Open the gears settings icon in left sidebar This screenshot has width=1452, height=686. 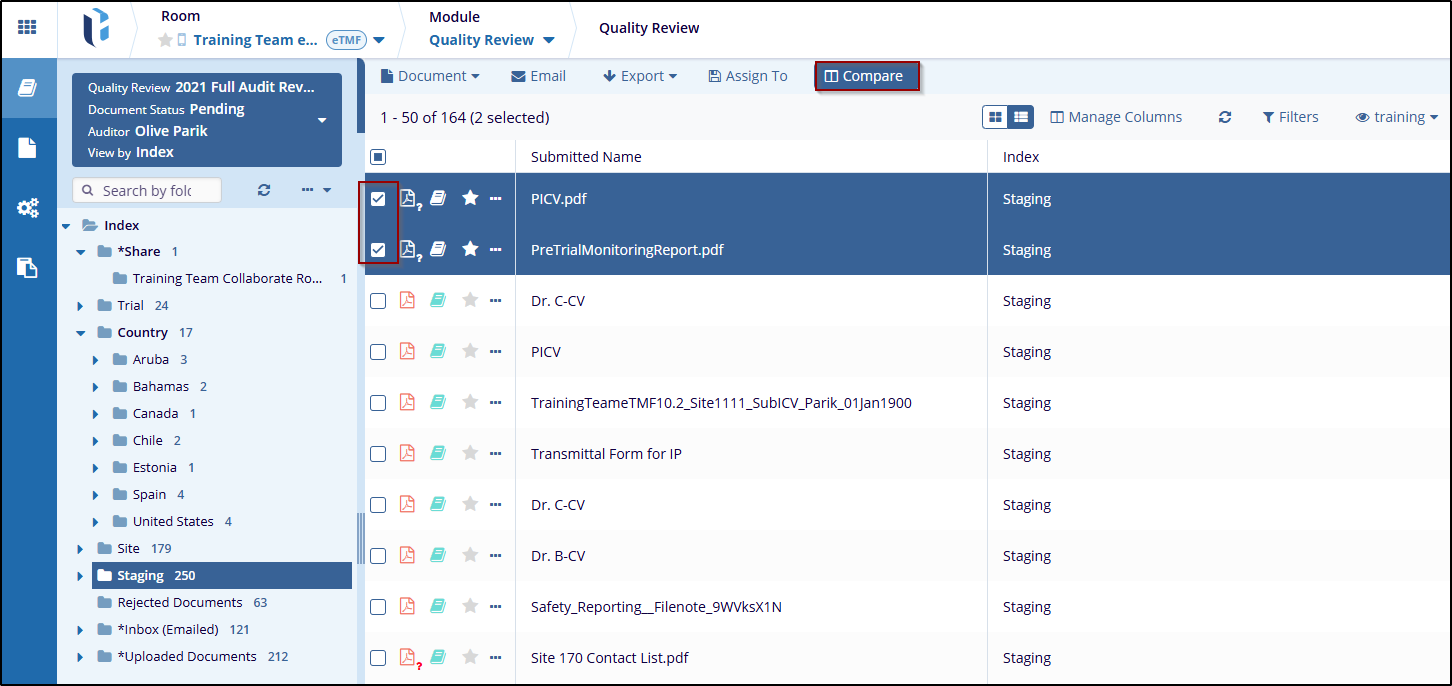28,208
